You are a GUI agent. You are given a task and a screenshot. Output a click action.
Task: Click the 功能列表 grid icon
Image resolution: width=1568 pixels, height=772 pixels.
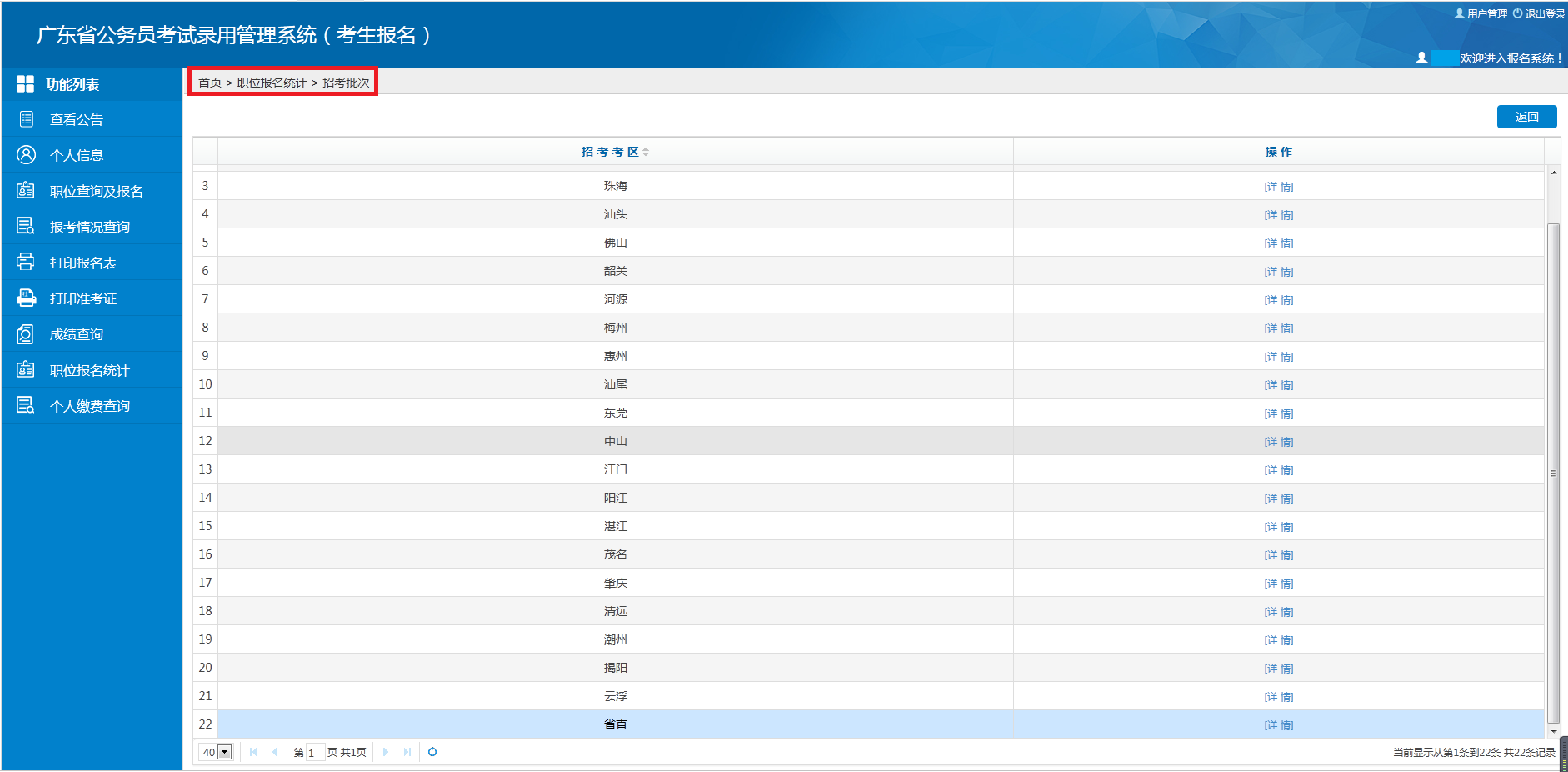pos(26,84)
